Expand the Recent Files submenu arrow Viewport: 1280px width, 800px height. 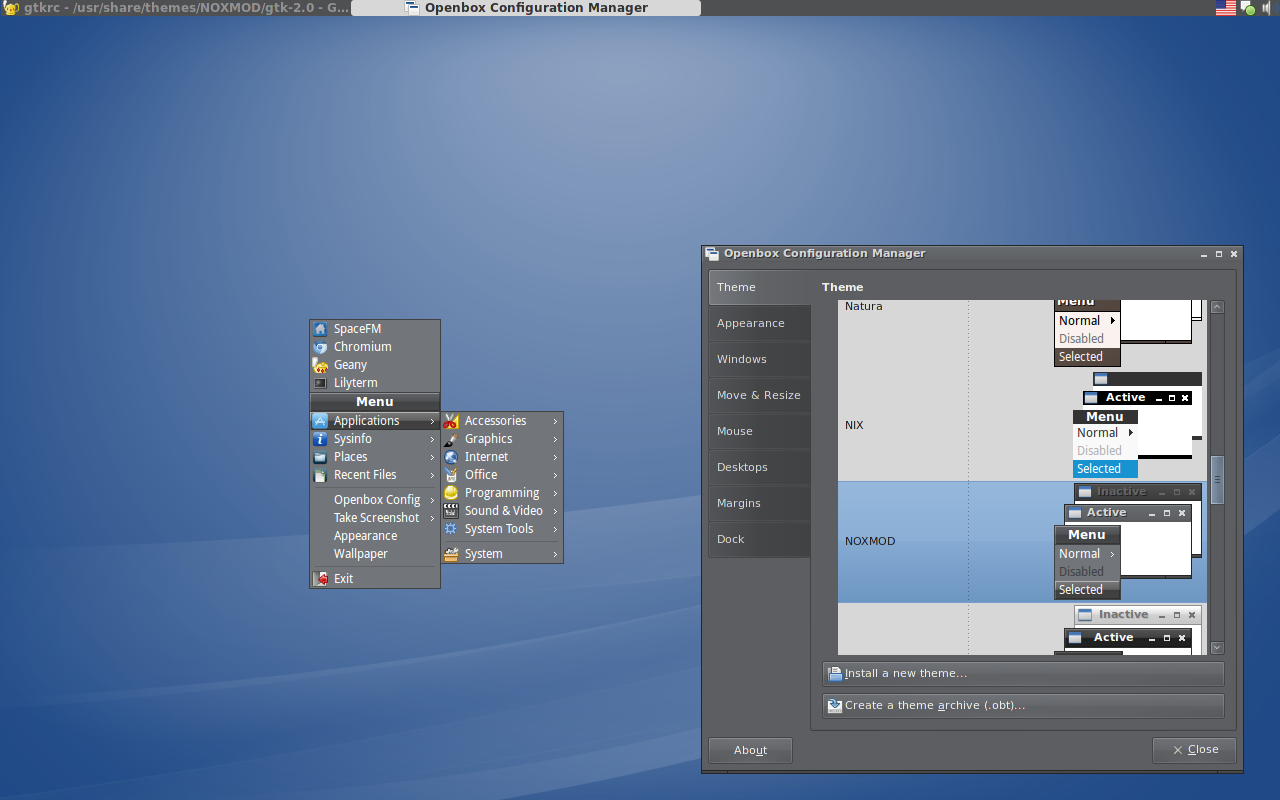click(x=432, y=476)
